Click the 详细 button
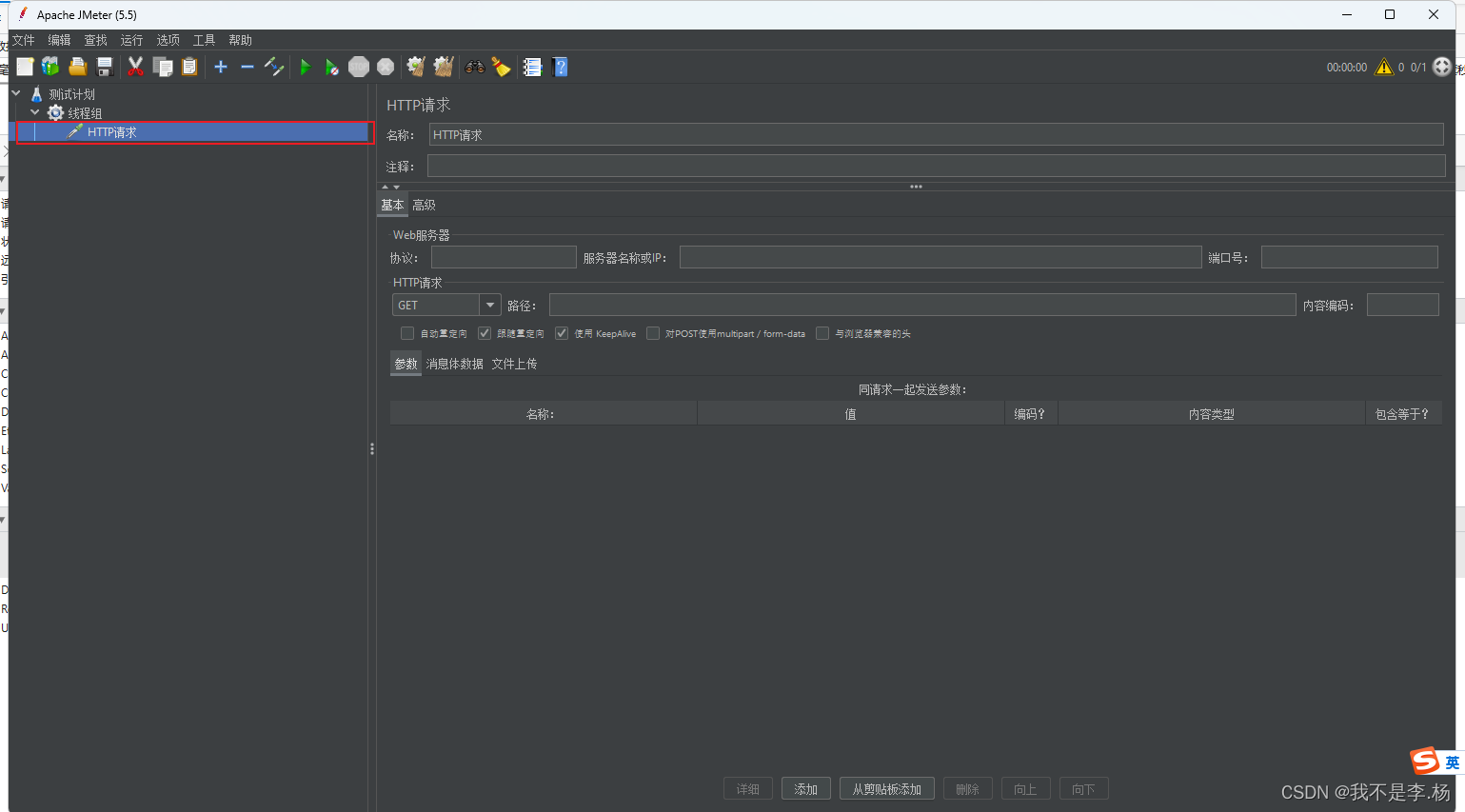1465x812 pixels. pyautogui.click(x=748, y=789)
